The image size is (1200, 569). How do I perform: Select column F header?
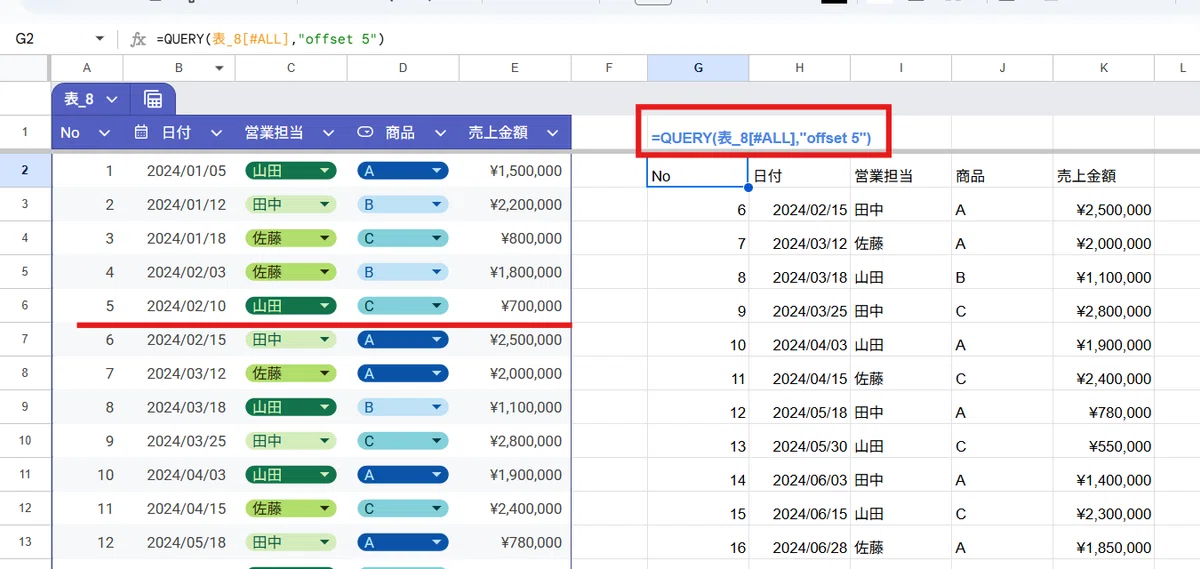pos(609,68)
